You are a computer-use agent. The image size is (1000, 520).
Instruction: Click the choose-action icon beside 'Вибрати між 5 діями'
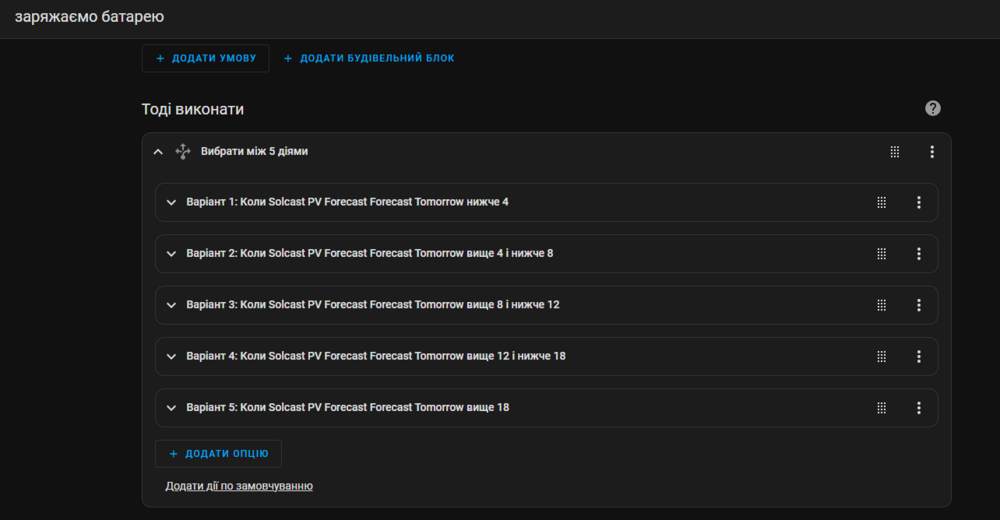pos(182,151)
